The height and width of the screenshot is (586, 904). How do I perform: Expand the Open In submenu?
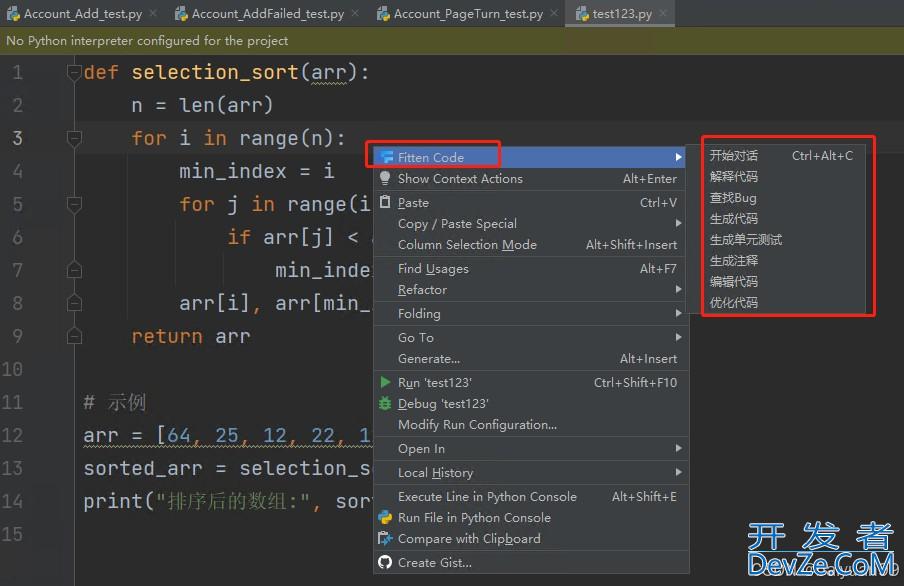tap(529, 448)
